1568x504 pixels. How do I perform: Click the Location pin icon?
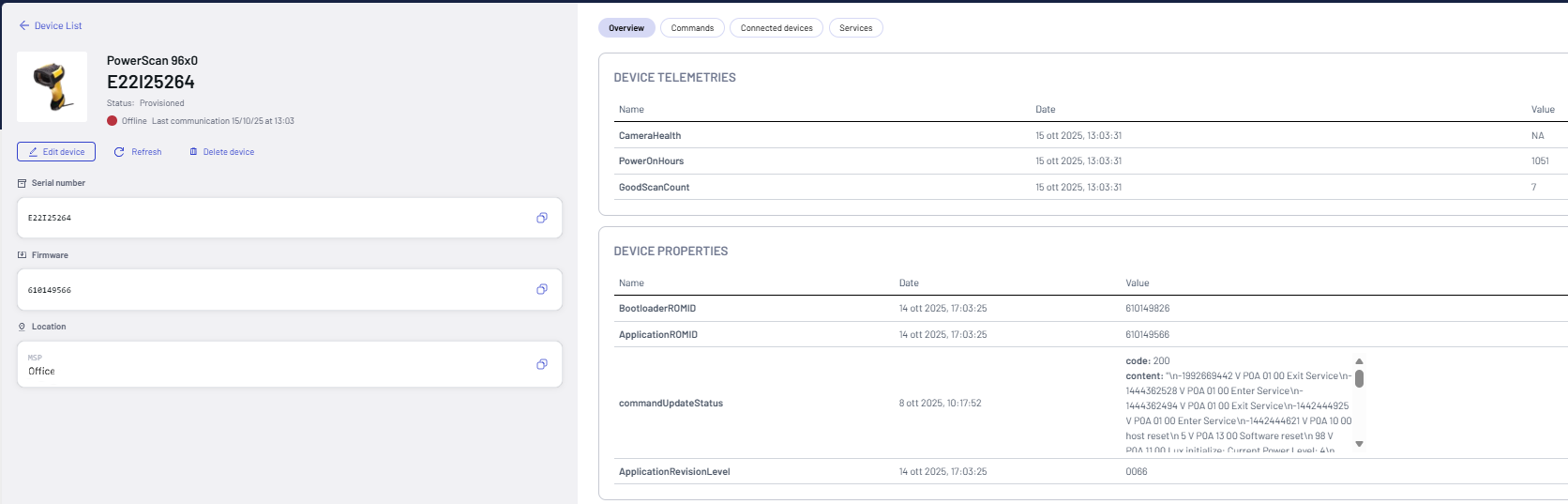(22, 327)
